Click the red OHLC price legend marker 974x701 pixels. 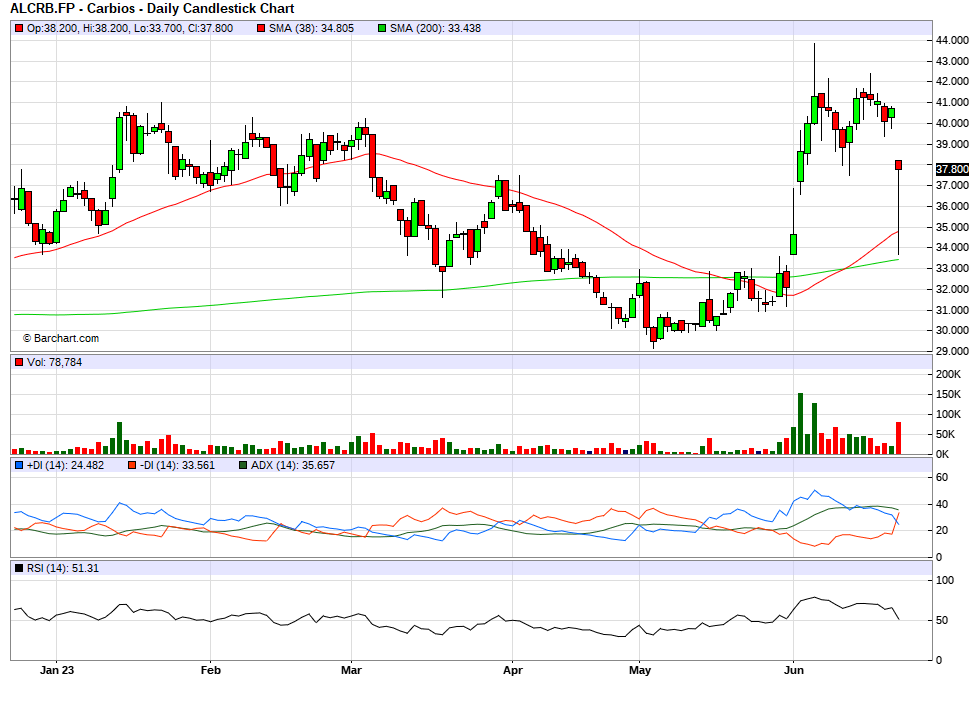[19, 28]
